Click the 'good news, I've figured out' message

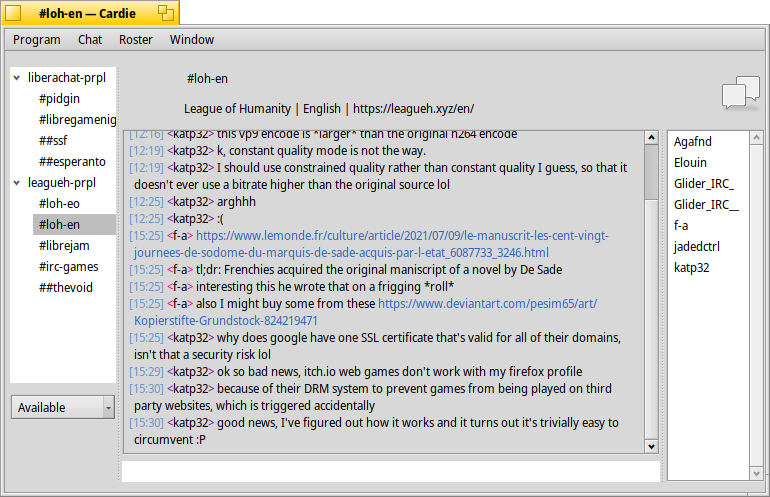click(374, 431)
